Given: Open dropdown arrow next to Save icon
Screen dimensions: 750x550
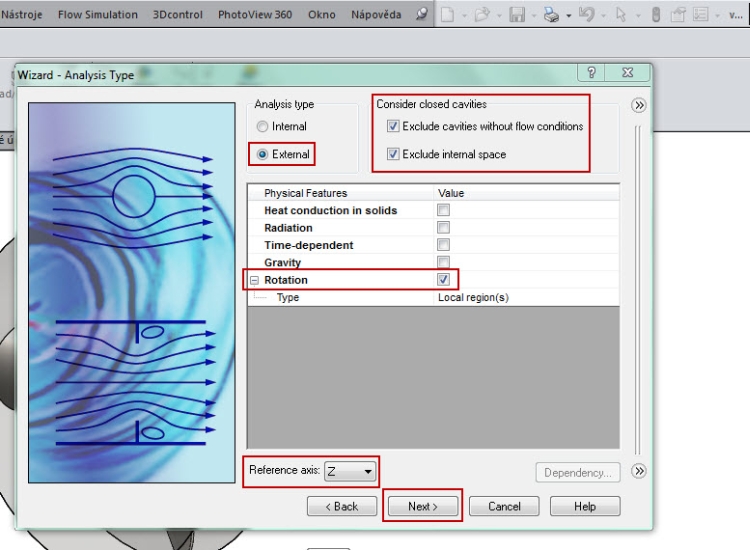Looking at the screenshot, I should click(x=534, y=16).
